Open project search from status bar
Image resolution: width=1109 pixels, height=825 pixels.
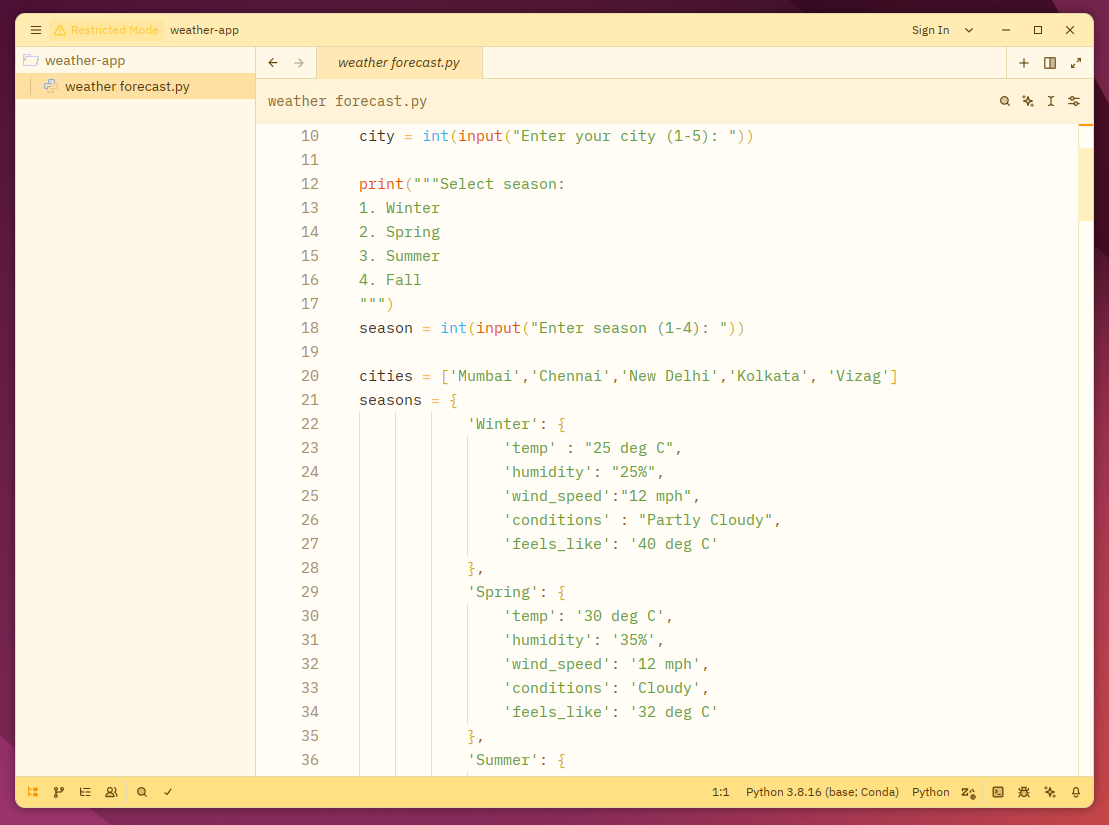[x=141, y=792]
